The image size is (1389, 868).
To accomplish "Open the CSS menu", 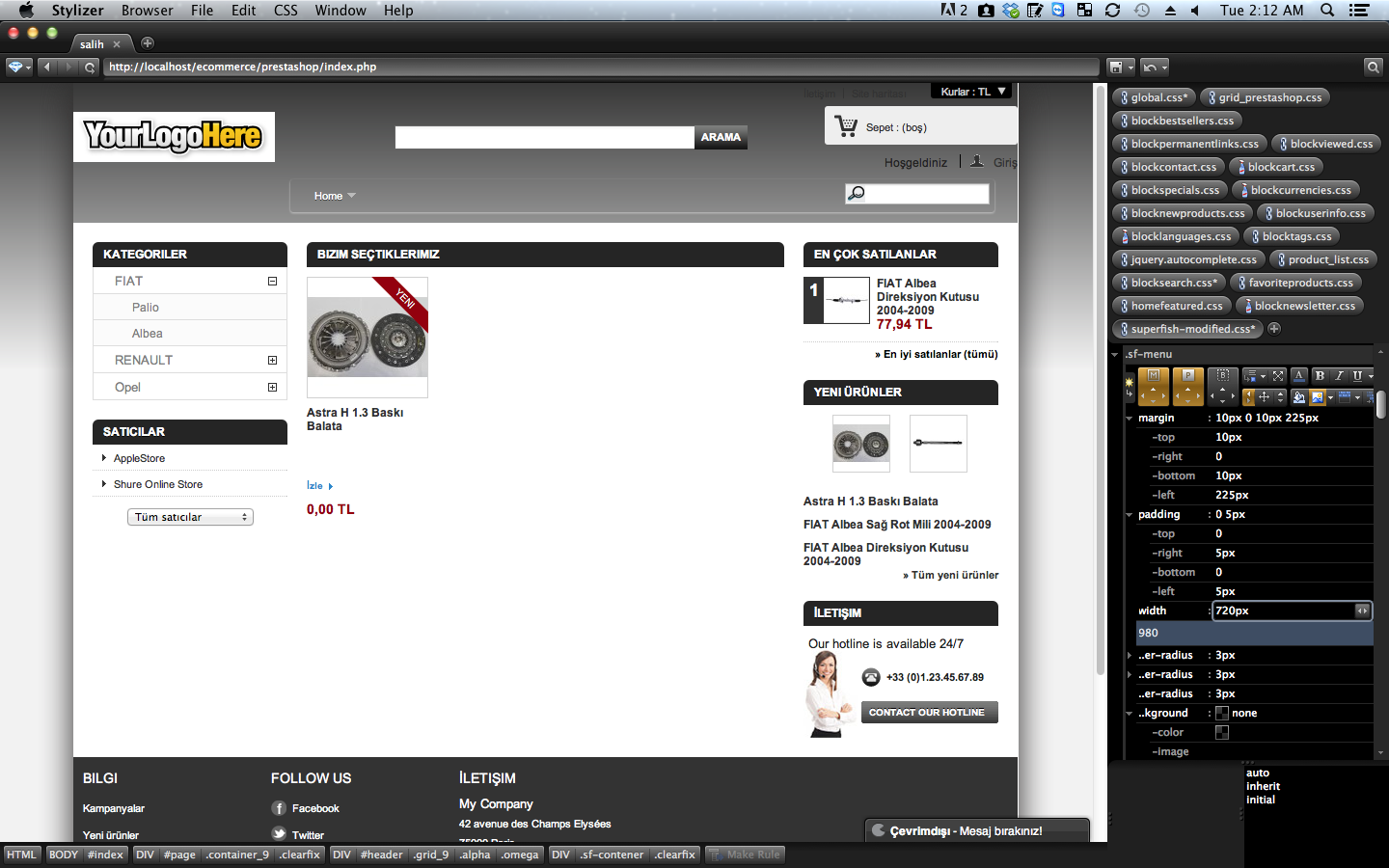I will (x=286, y=10).
